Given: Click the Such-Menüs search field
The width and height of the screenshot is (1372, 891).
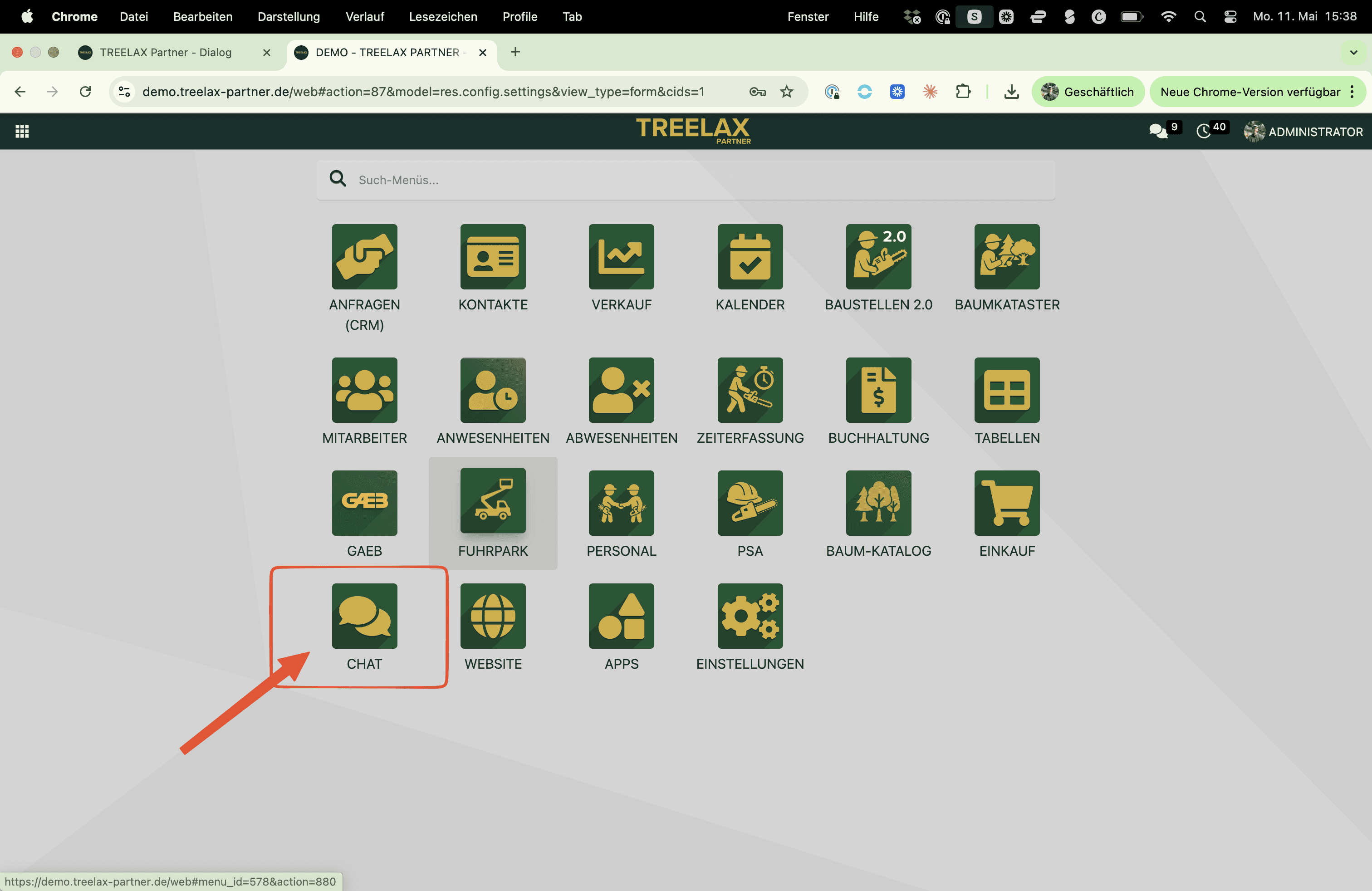Looking at the screenshot, I should point(686,180).
